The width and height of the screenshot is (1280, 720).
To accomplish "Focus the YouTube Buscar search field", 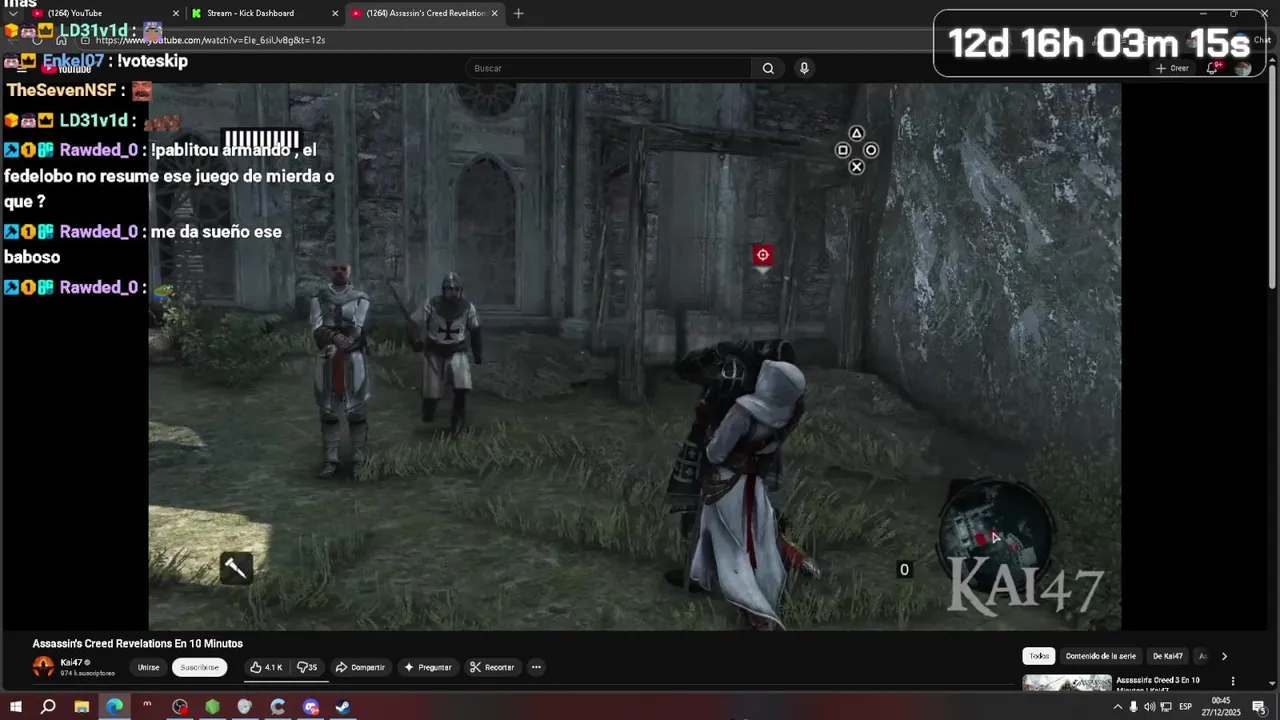I will pos(608,68).
